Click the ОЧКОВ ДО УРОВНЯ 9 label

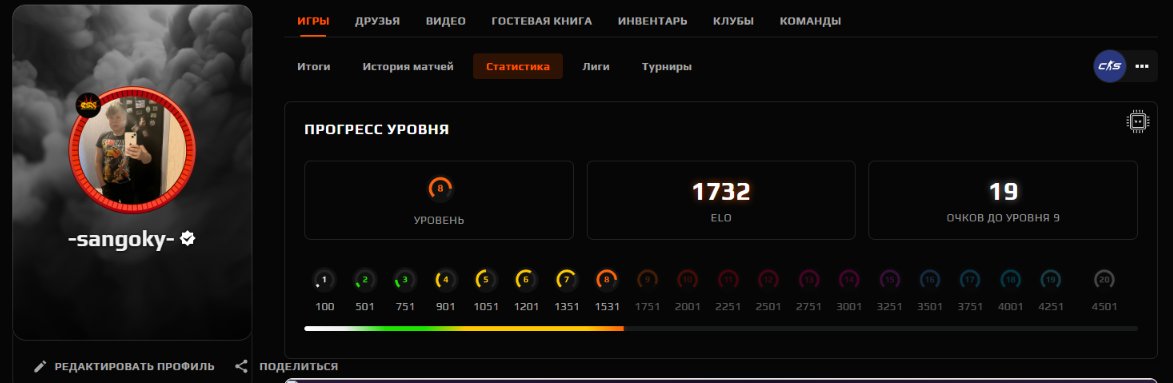(1002, 218)
